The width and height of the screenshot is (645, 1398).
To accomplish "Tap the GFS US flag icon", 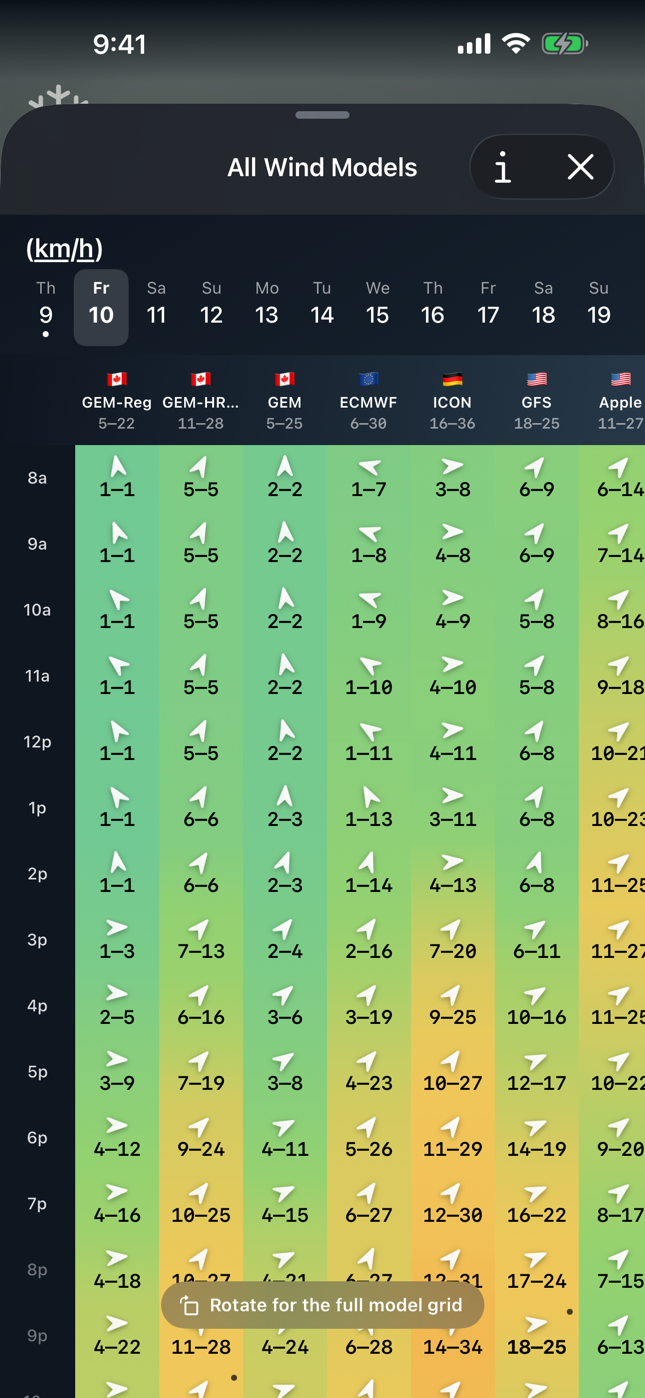I will coord(537,379).
